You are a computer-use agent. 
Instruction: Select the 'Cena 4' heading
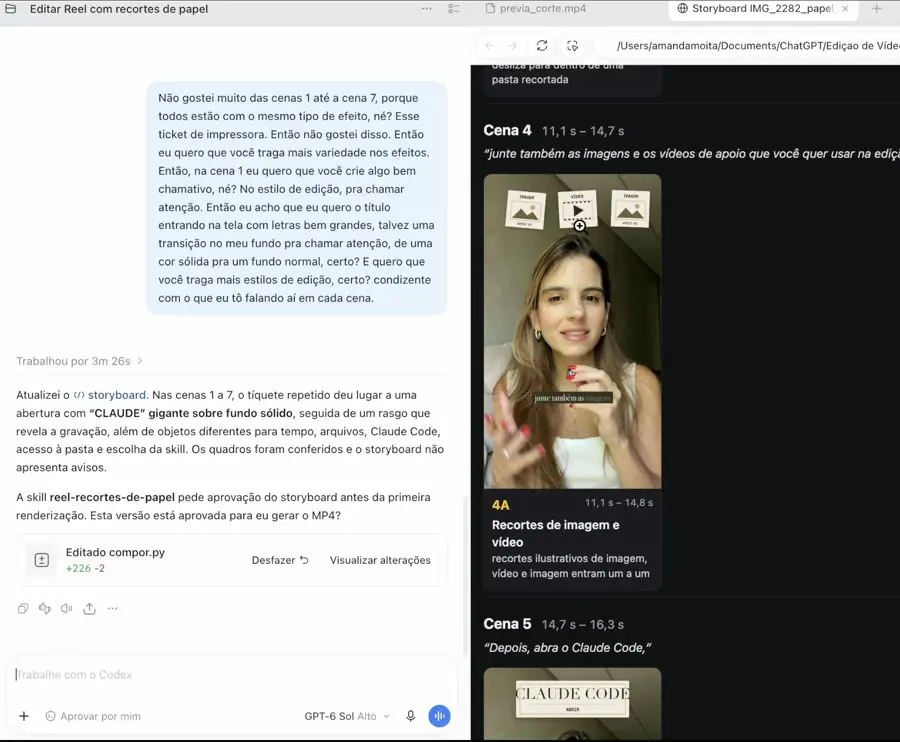[x=507, y=130]
